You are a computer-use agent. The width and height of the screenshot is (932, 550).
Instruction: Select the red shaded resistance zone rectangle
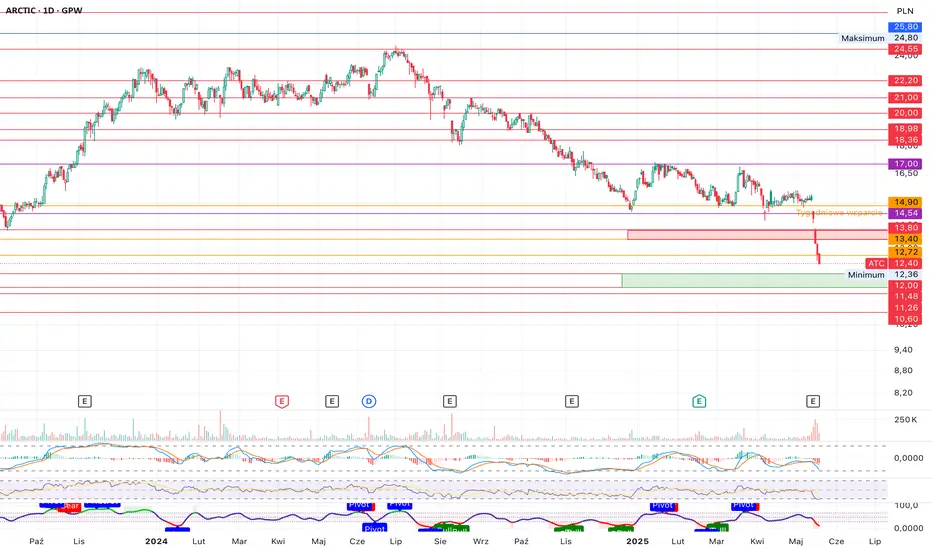757,235
